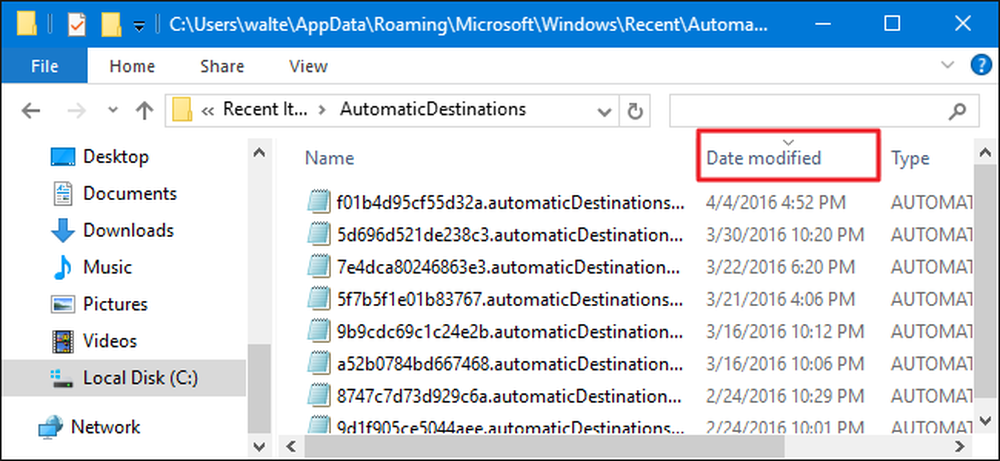Click the folder icon in address bar
The height and width of the screenshot is (461, 1000).
click(182, 112)
